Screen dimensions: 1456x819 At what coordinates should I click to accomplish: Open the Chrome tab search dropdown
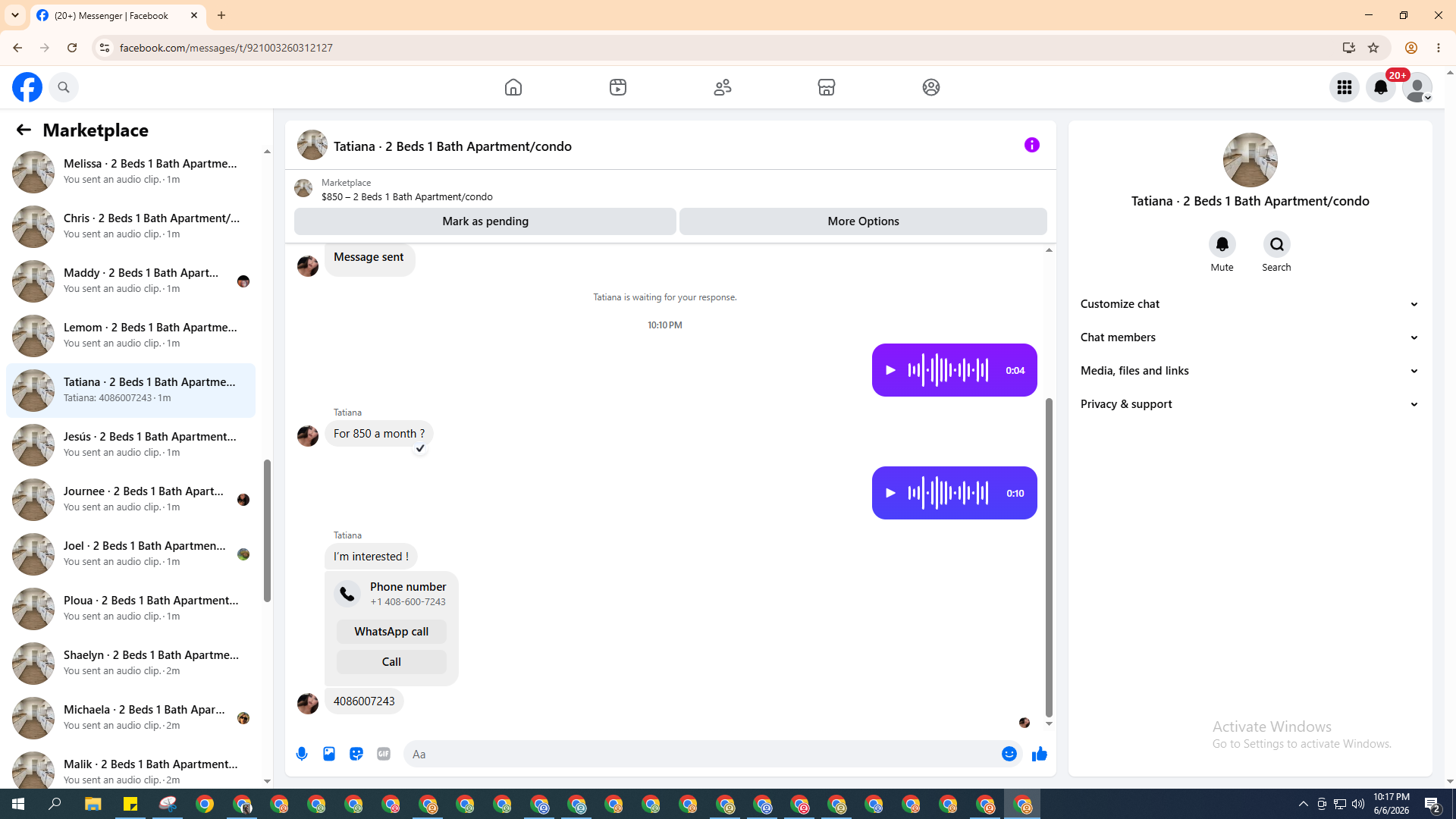click(x=15, y=15)
